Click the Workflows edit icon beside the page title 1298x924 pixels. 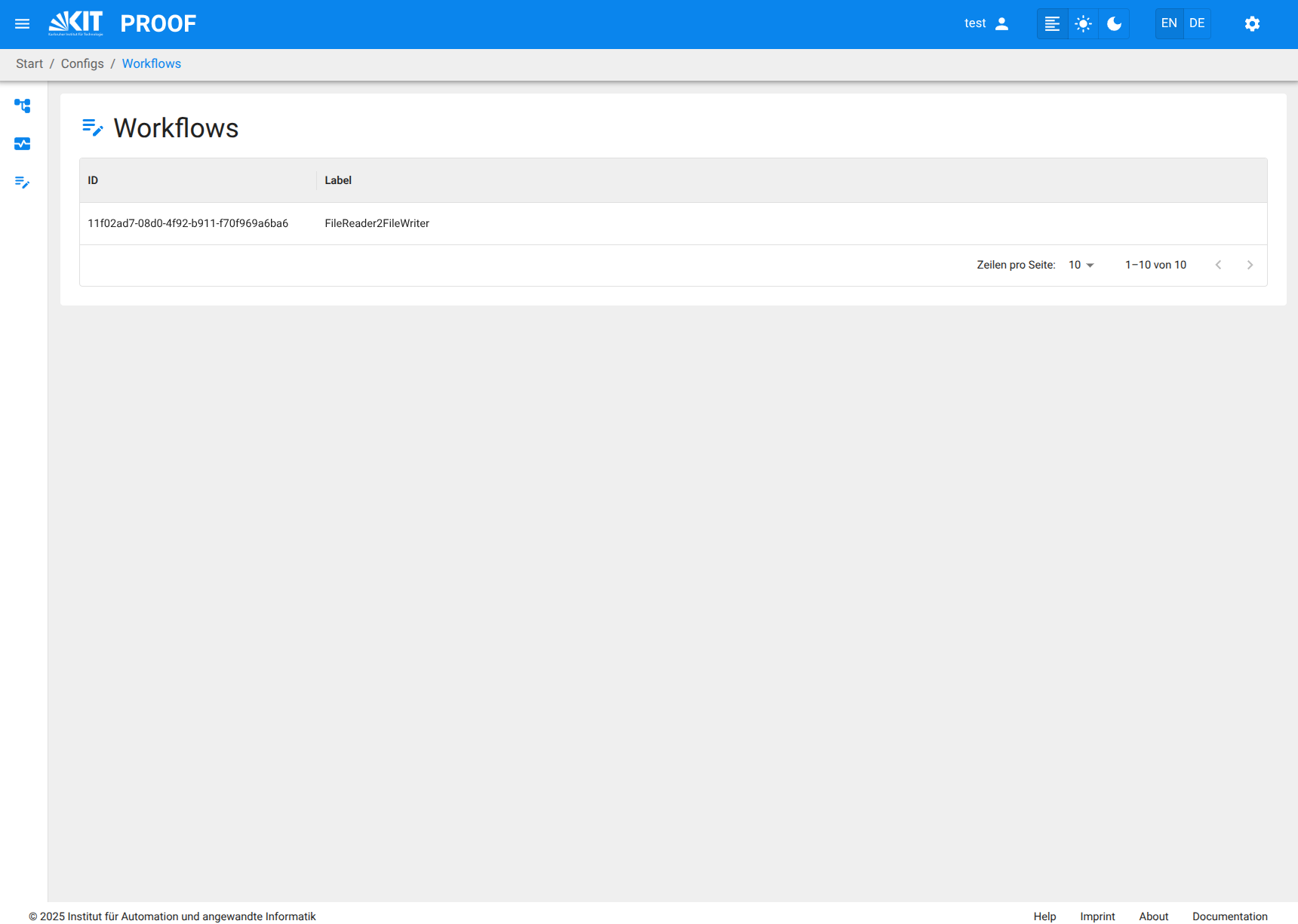92,127
